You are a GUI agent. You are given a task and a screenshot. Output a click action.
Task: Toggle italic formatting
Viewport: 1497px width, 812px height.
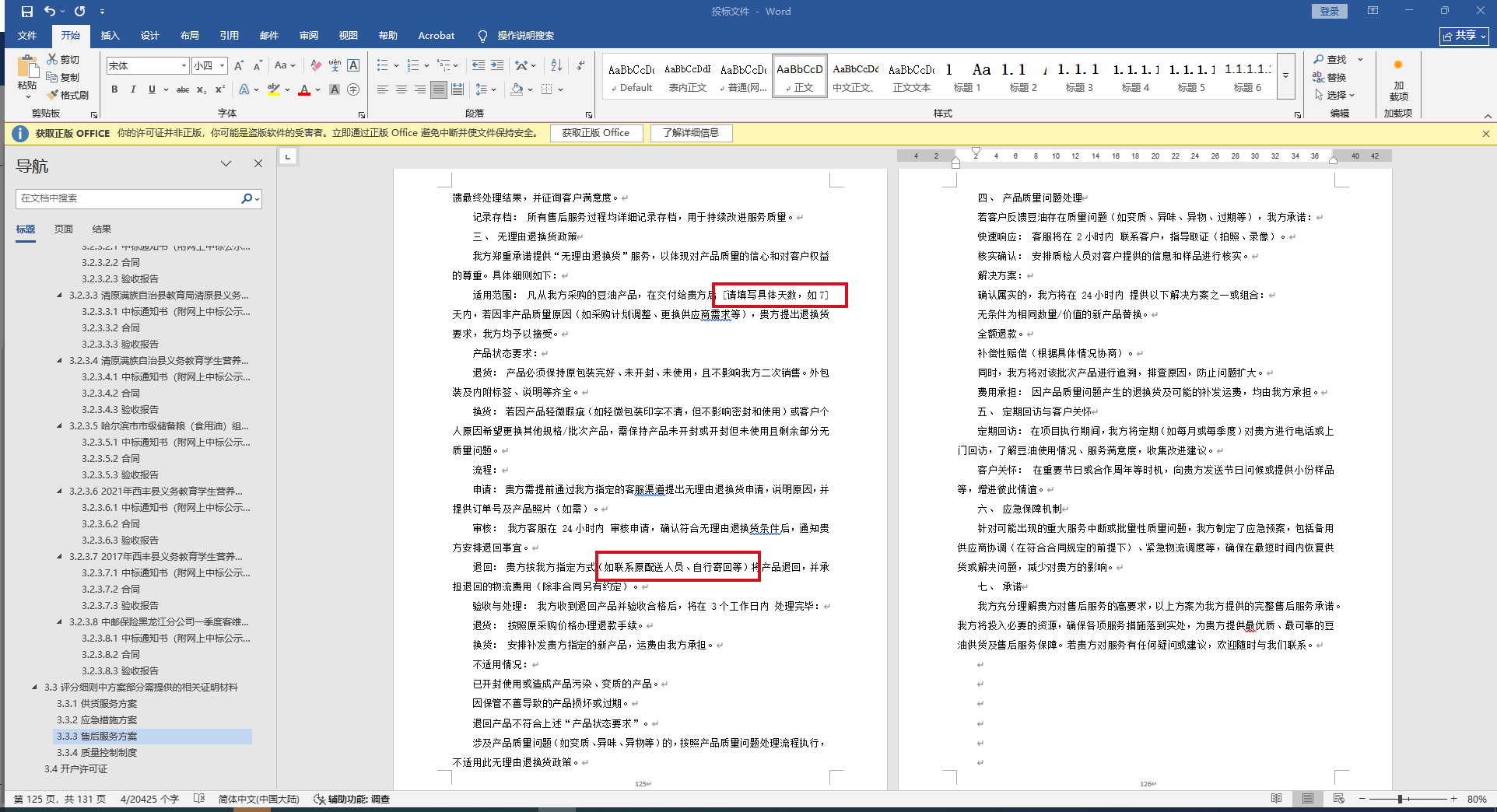pyautogui.click(x=133, y=89)
